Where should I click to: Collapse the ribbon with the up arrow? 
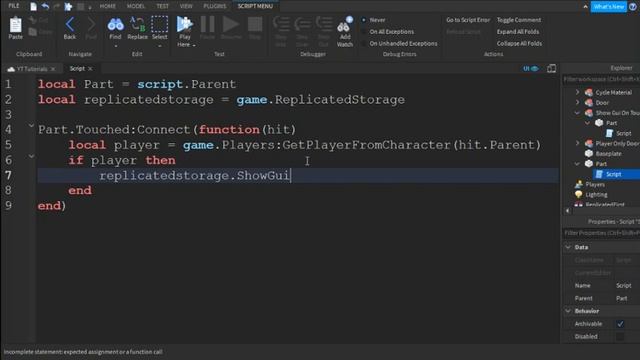click(585, 7)
